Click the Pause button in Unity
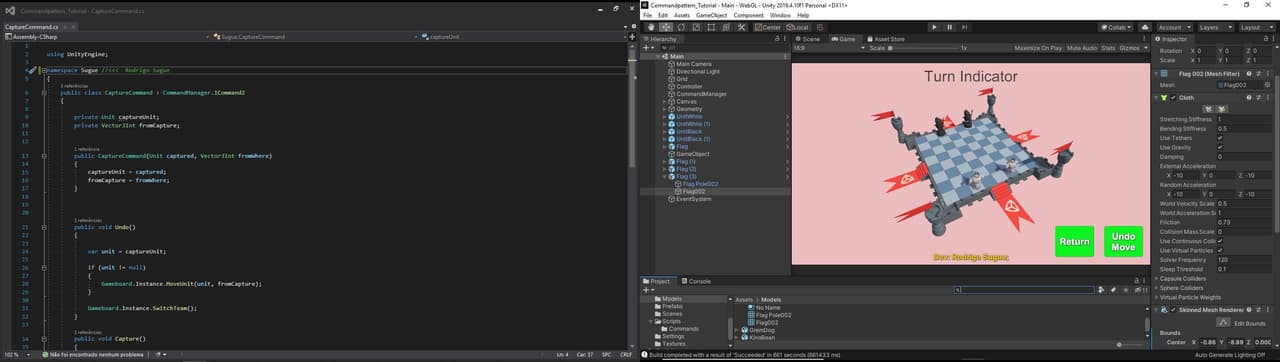 pos(949,27)
